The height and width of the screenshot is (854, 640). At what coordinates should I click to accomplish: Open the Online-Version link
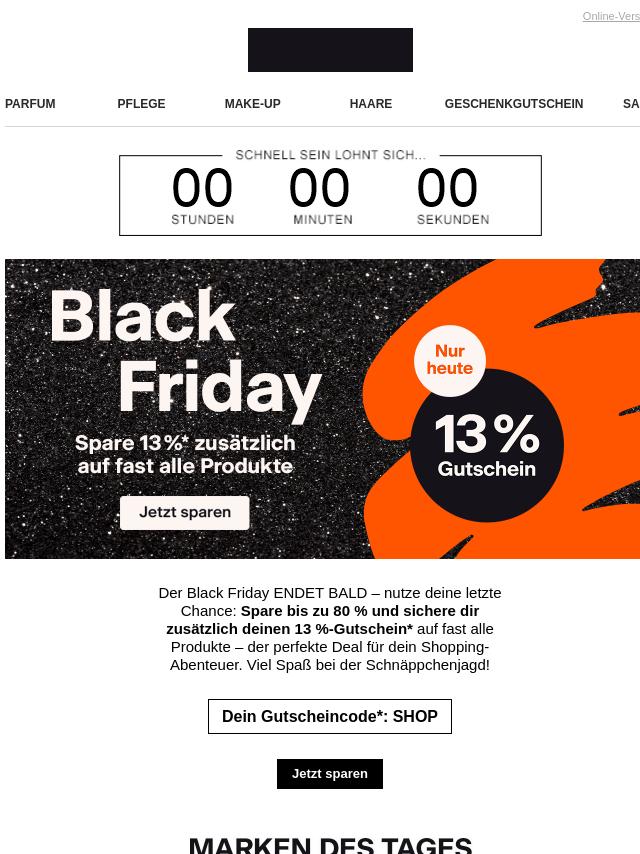click(x=611, y=16)
